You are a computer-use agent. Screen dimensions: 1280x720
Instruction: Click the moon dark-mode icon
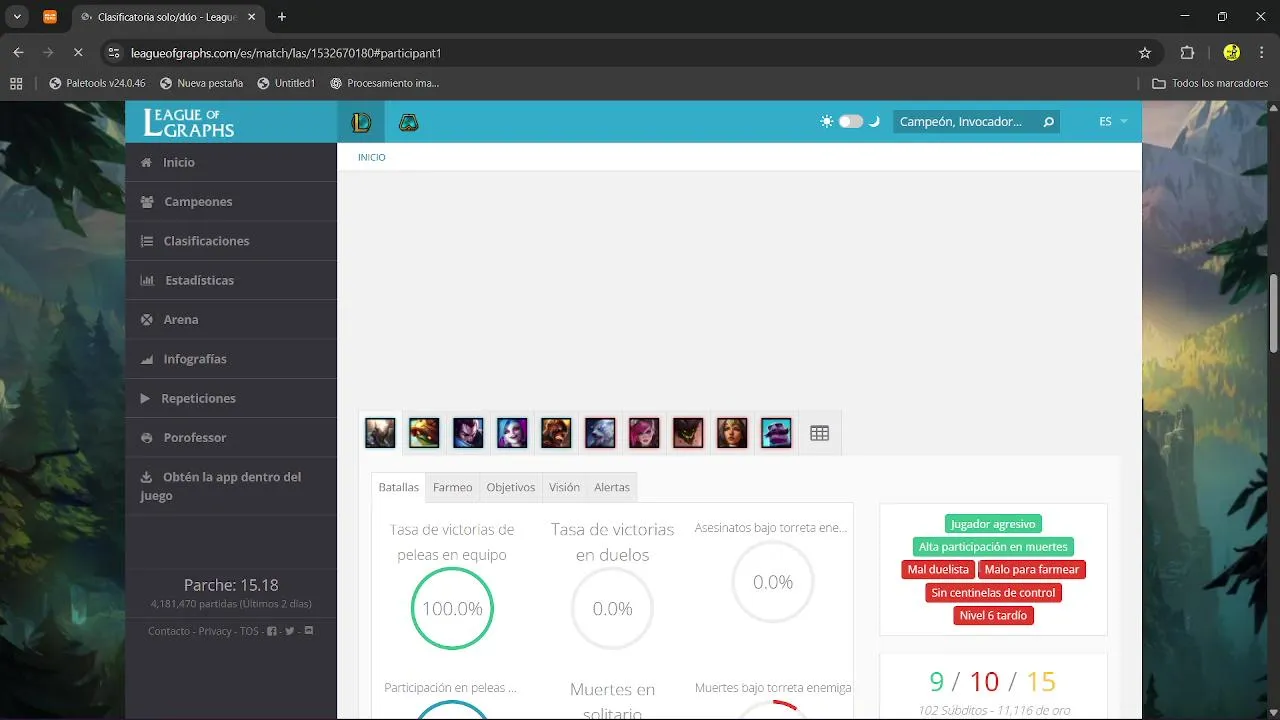pos(874,121)
